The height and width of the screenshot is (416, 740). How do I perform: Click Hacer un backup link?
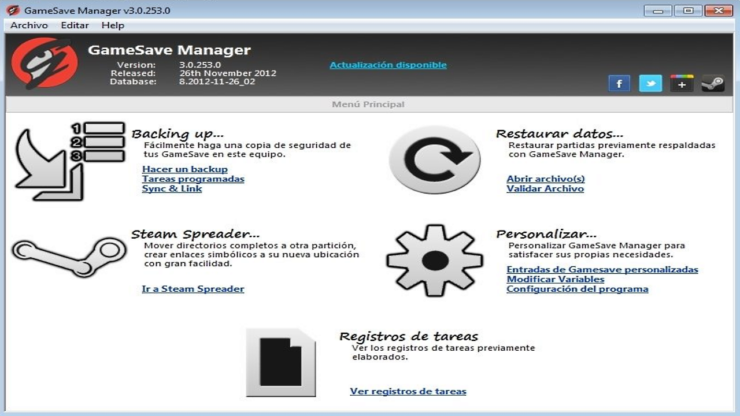(x=185, y=169)
